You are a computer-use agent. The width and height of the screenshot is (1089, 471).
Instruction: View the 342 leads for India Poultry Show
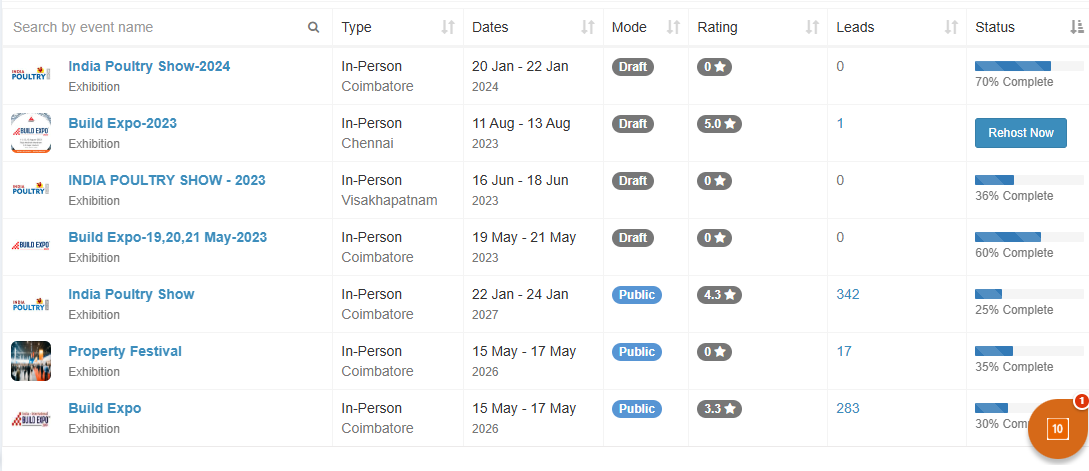click(x=847, y=294)
